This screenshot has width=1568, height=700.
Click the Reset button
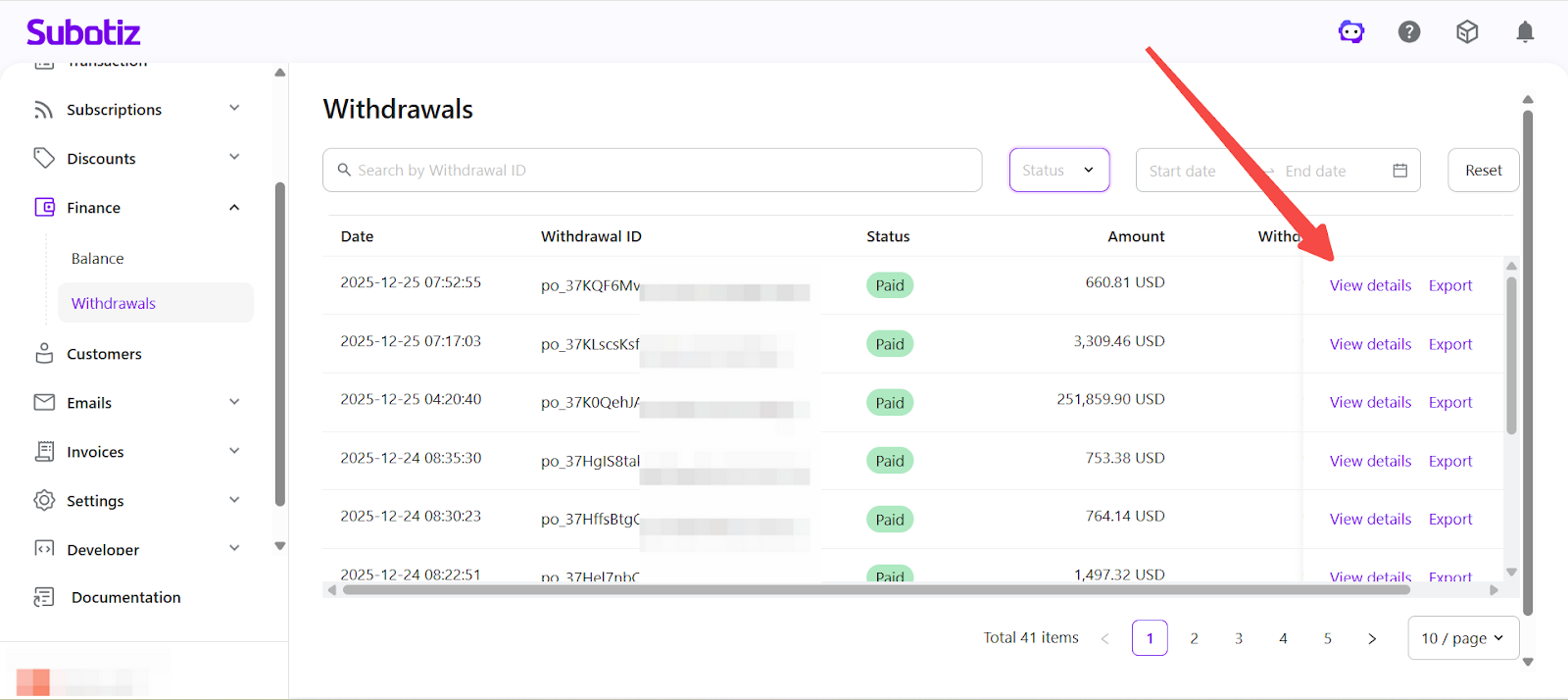tap(1483, 171)
